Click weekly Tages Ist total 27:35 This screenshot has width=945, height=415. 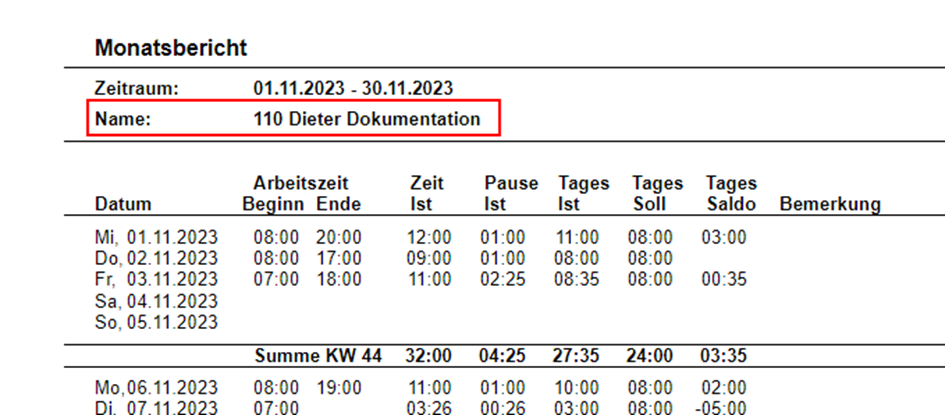pyautogui.click(x=576, y=356)
